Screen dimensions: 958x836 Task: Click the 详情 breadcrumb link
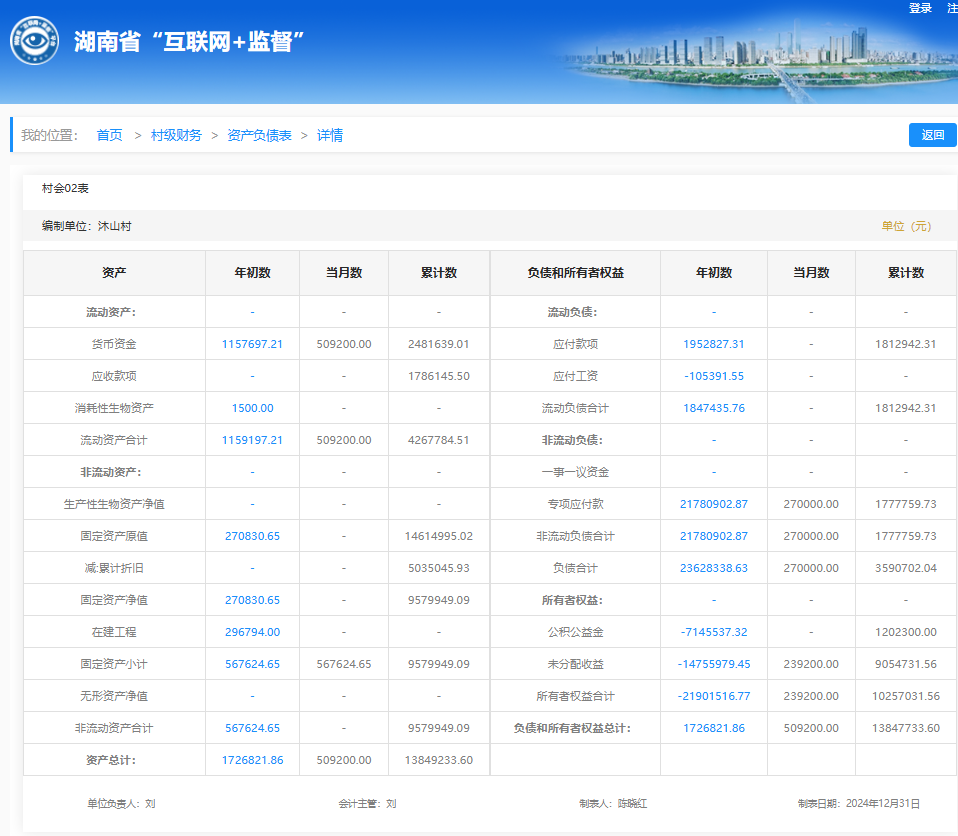pos(330,135)
